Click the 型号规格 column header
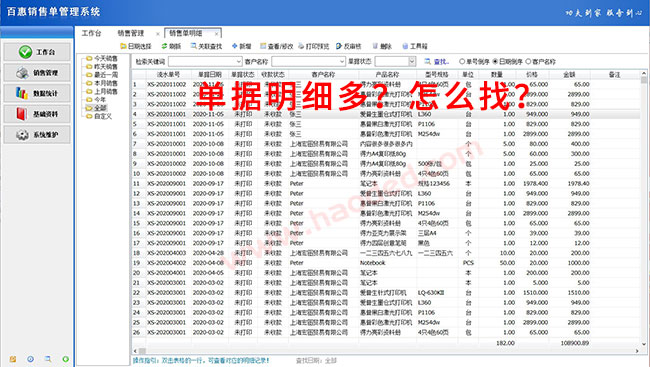Screen dimensions: 650x367 click(x=437, y=75)
